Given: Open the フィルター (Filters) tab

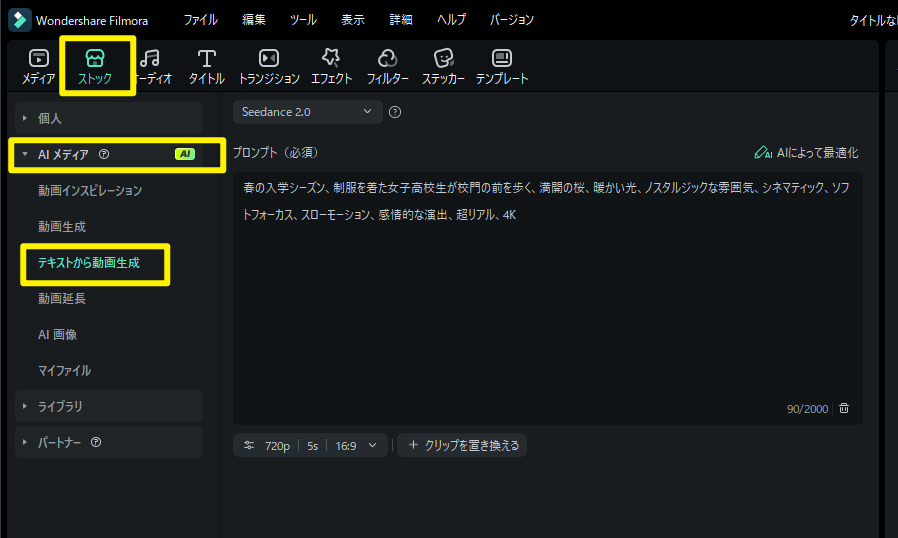Looking at the screenshot, I should pos(387,67).
